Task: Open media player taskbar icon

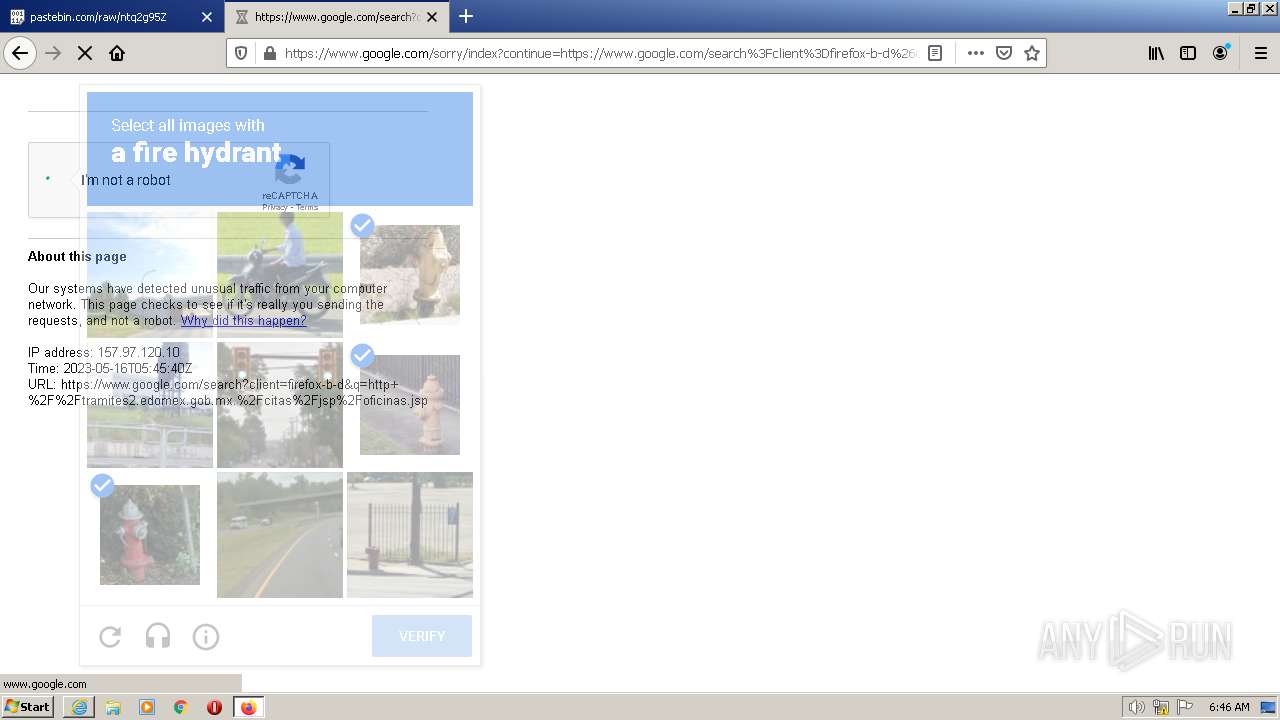Action: (147, 707)
